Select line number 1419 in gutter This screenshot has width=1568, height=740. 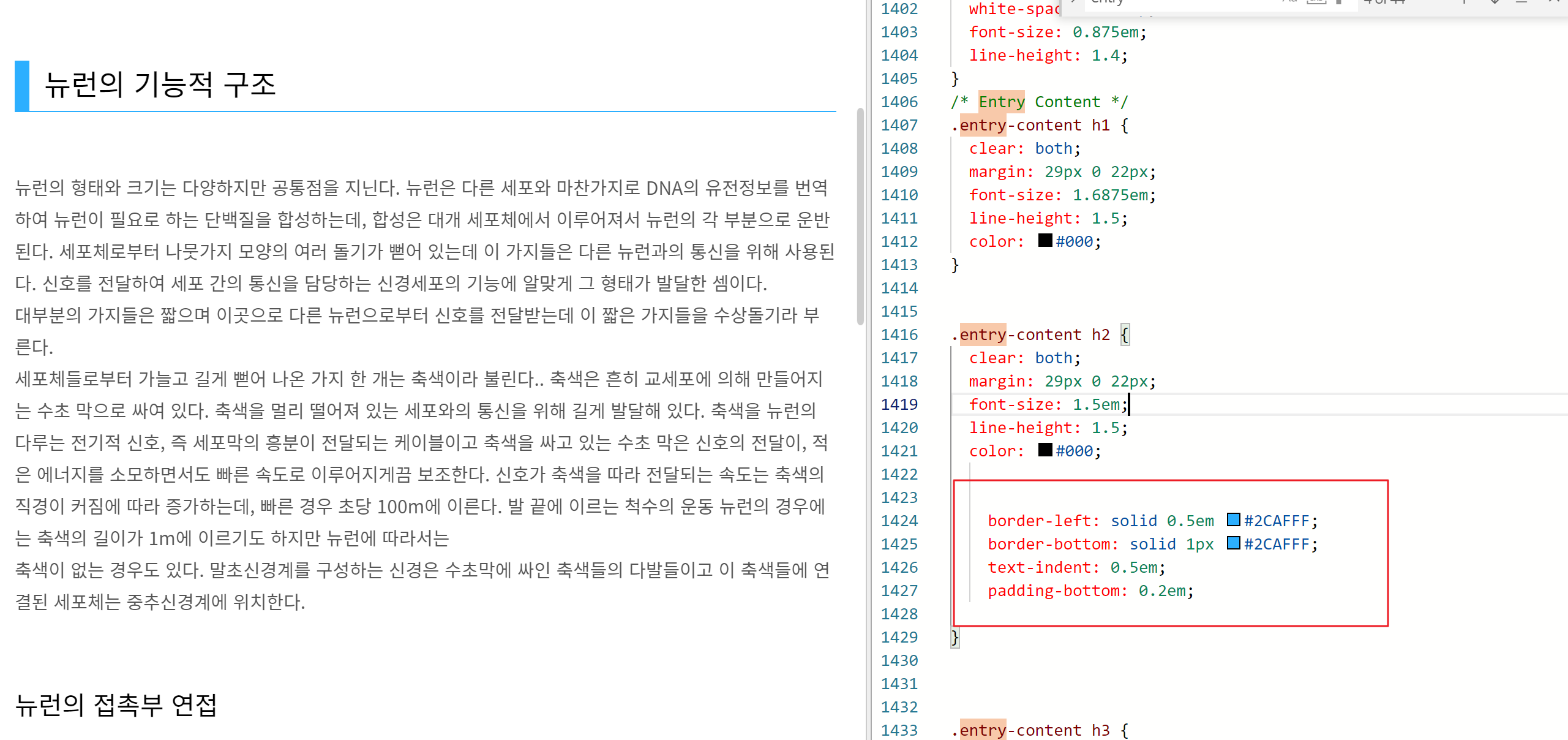coord(899,404)
